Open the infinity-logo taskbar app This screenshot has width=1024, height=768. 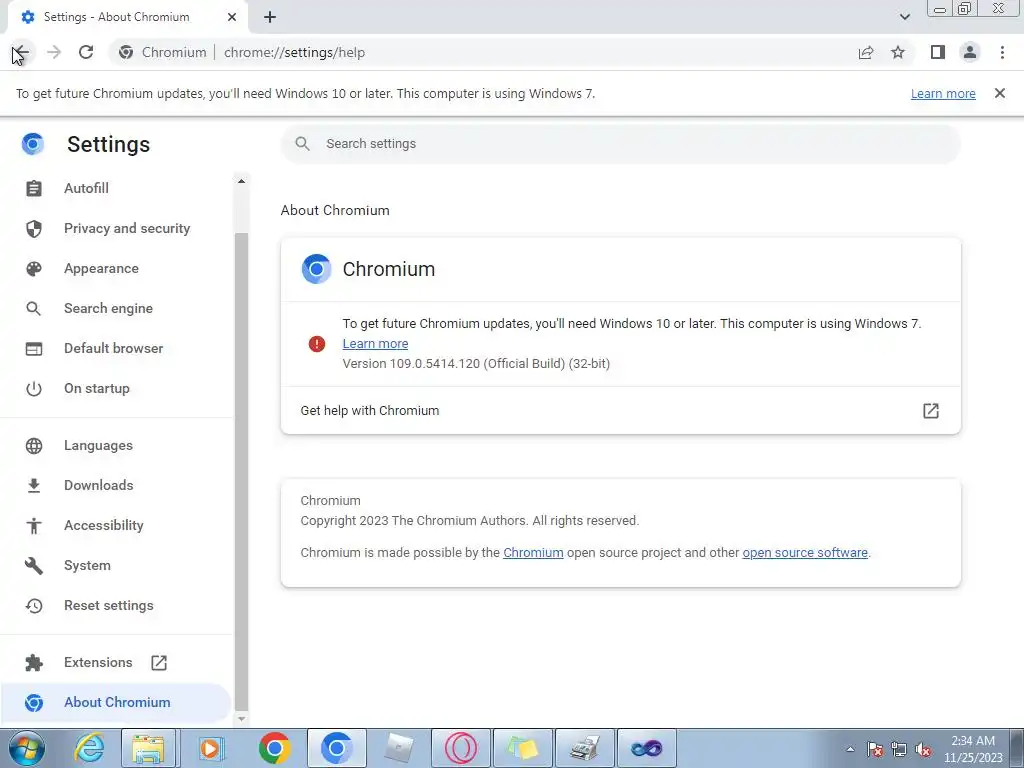coord(647,748)
